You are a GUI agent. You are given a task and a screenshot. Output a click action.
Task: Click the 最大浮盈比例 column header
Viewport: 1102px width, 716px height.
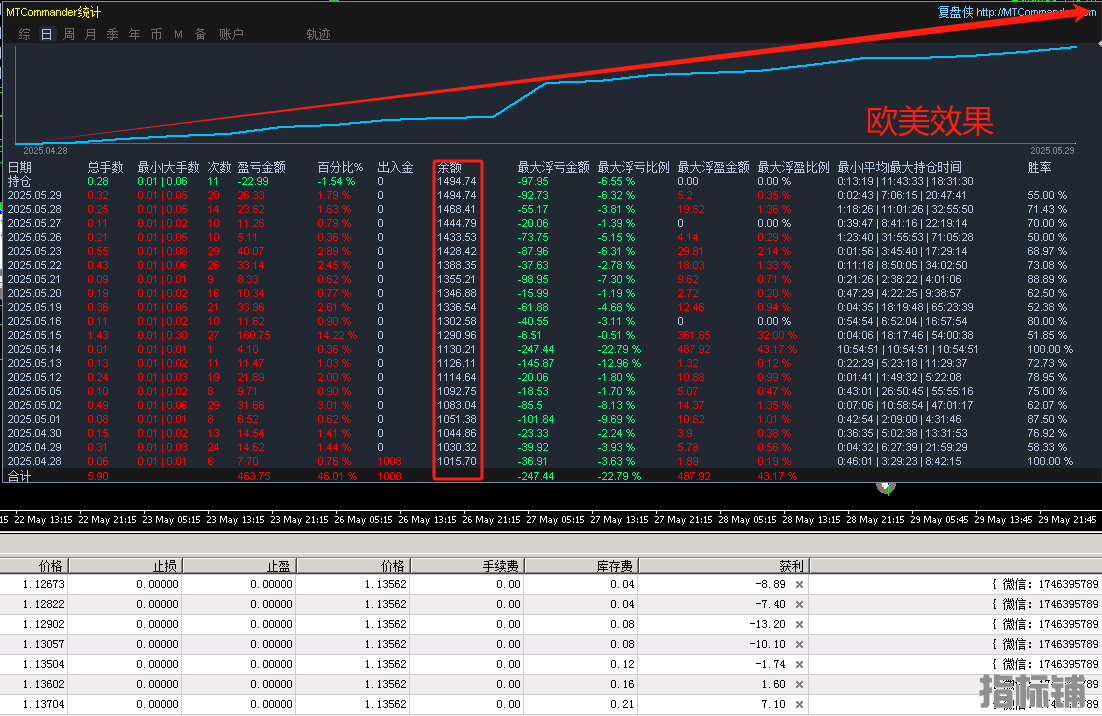point(793,167)
